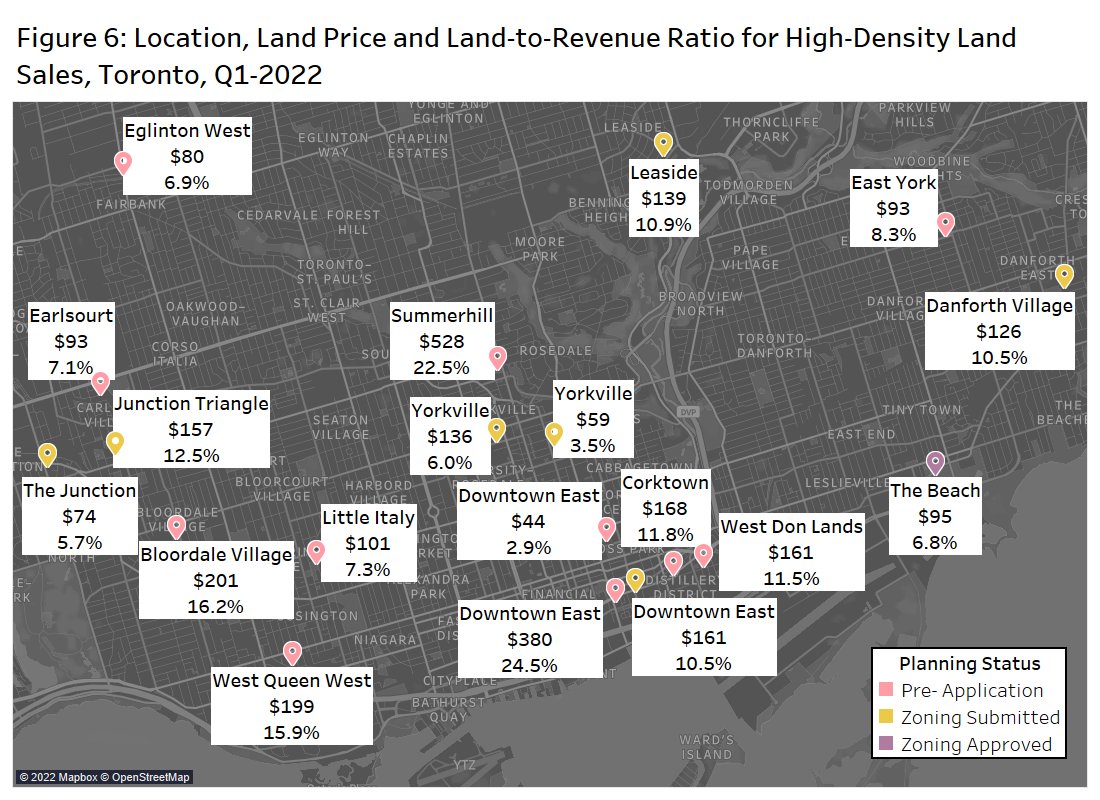Click the Downtown East $380 label
This screenshot has height=800, width=1100.
[x=530, y=638]
